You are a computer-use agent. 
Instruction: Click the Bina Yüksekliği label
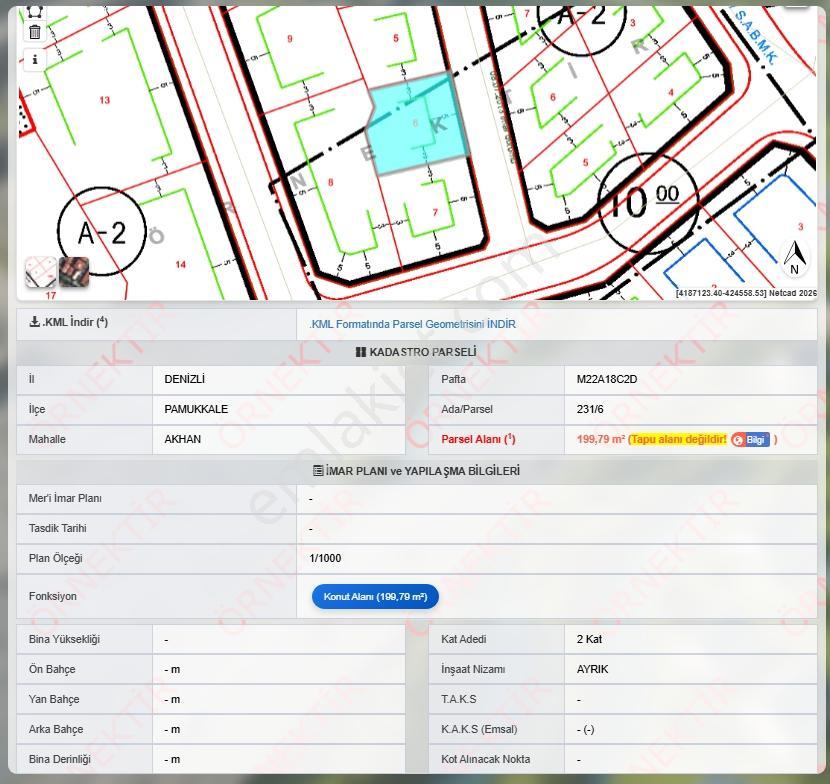[x=64, y=639]
